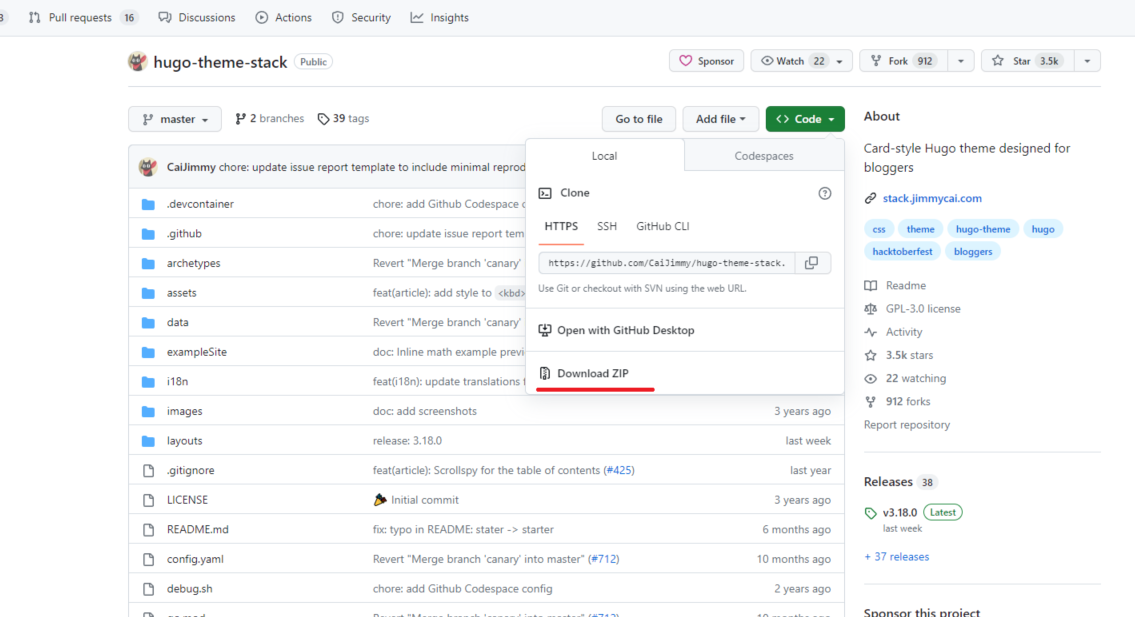Image resolution: width=1135 pixels, height=617 pixels.
Task: Open the Pull requests tab
Action: point(83,17)
